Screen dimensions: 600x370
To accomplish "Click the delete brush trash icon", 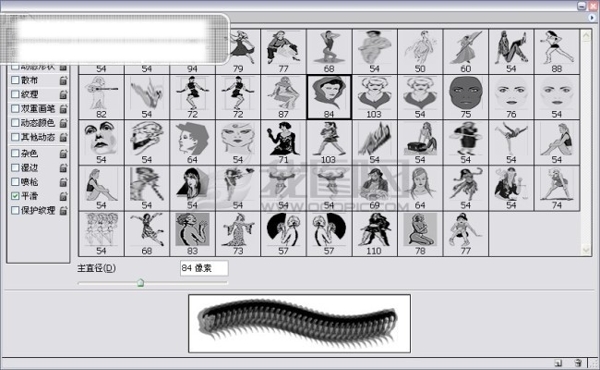I will tap(578, 363).
